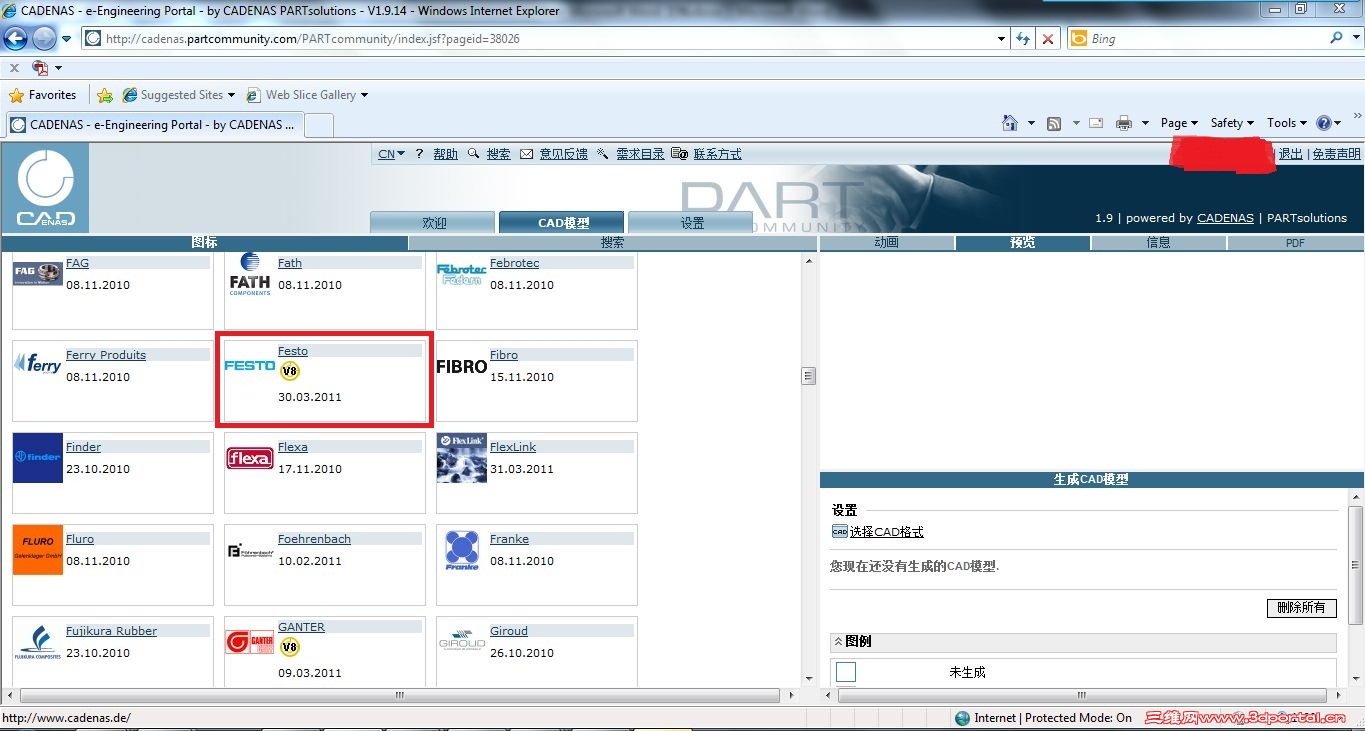The image size is (1365, 731).
Task: Select the Febrotec logo thumbnail
Action: (x=461, y=274)
